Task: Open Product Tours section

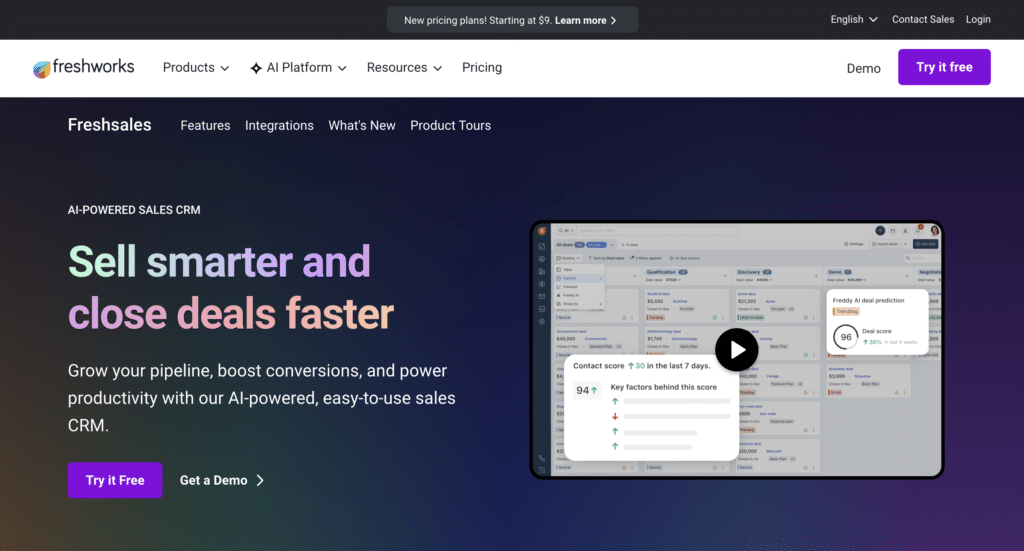Action: point(451,125)
